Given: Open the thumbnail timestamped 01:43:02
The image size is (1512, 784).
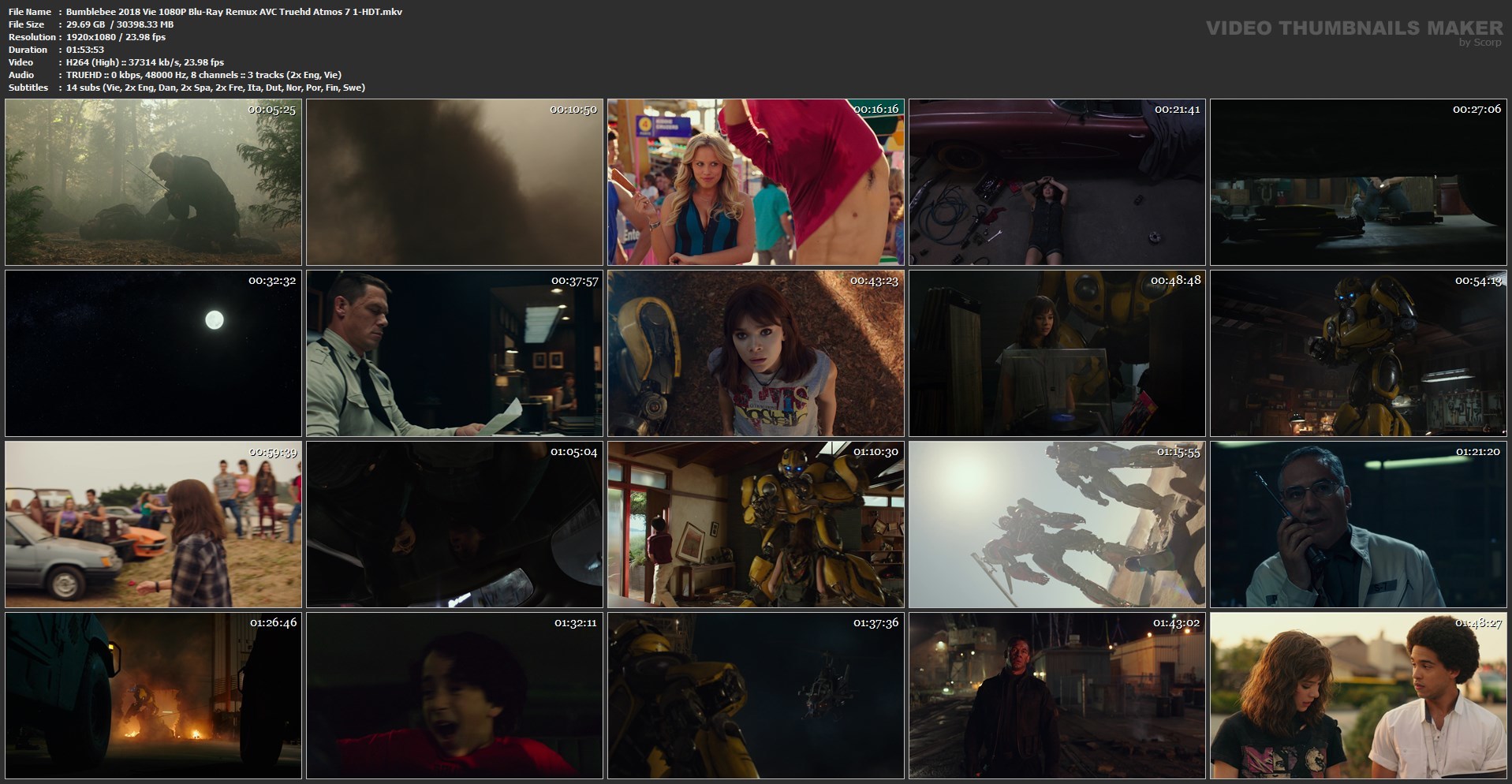Looking at the screenshot, I should point(1057,696).
